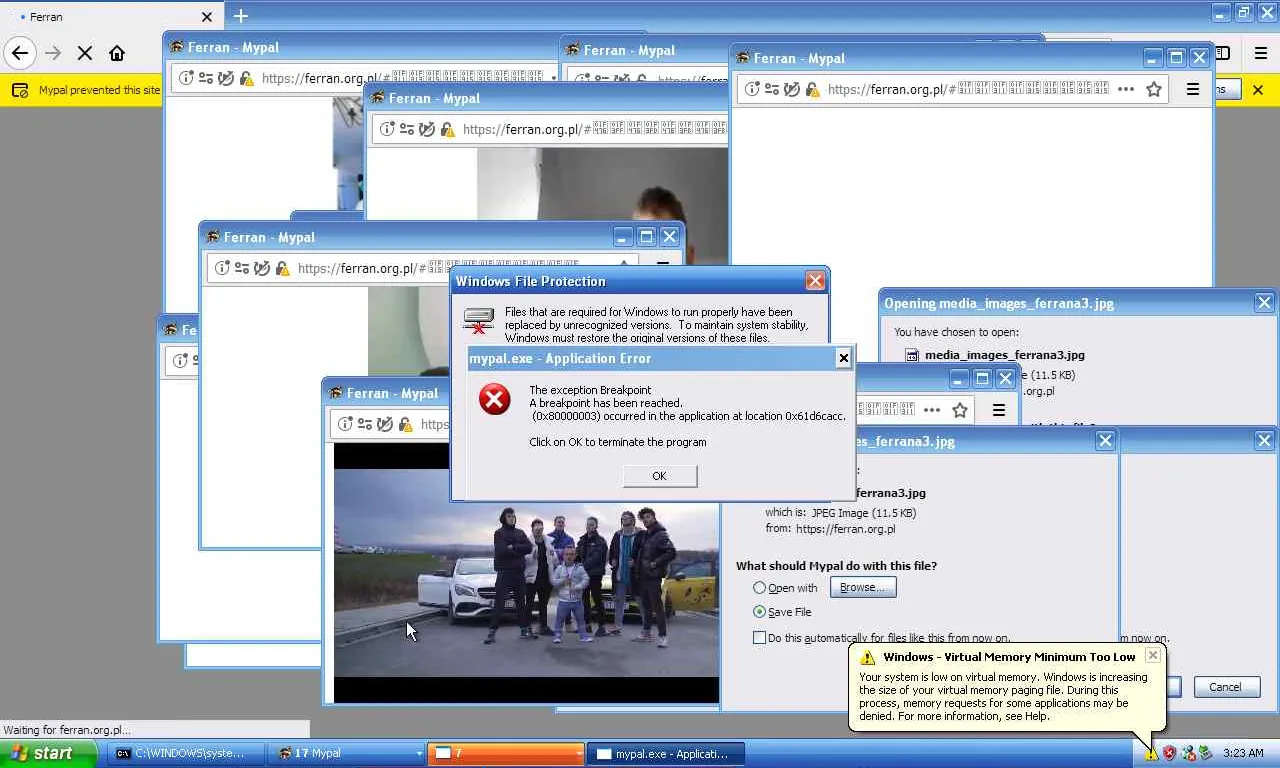Click the forward arrow in the main toolbar
Screen dimensions: 1280x768
(53, 53)
